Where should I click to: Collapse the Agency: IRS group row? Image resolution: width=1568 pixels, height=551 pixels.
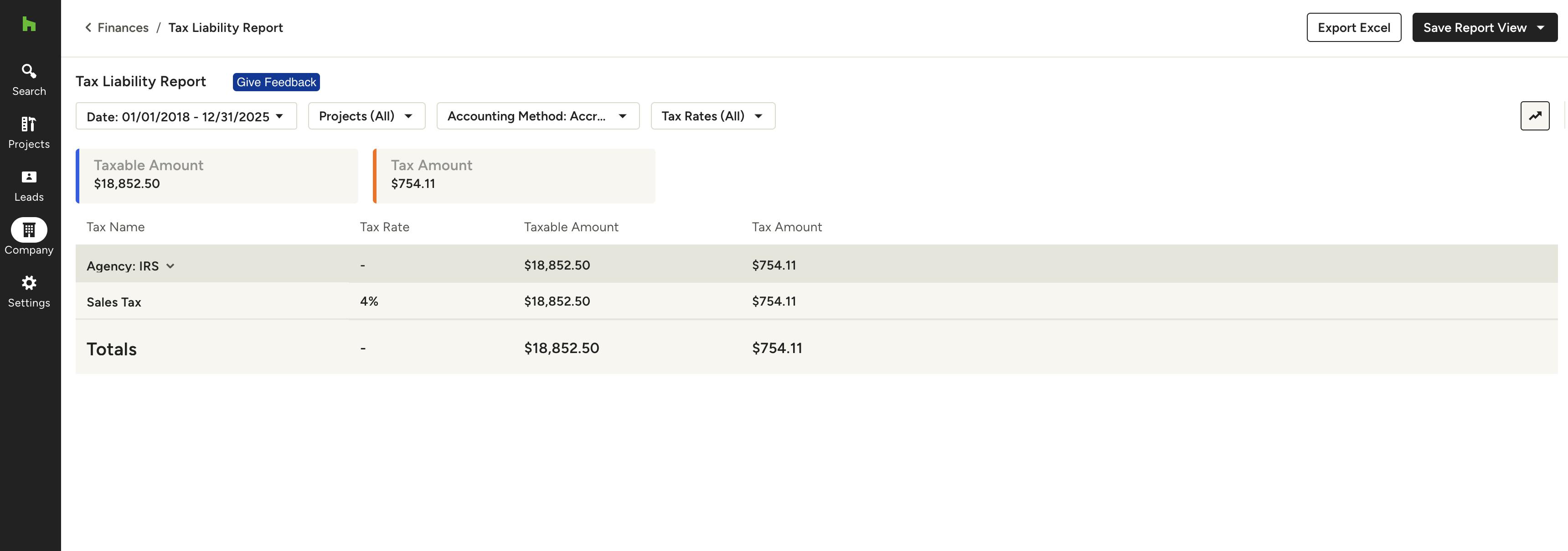pos(170,265)
